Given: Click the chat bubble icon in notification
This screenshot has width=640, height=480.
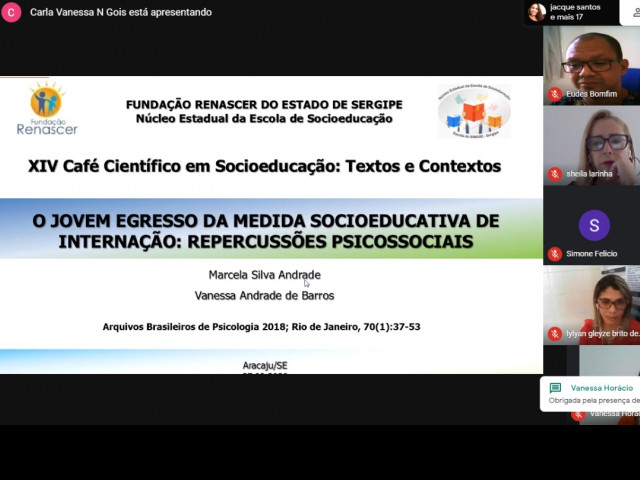Looking at the screenshot, I should [555, 388].
